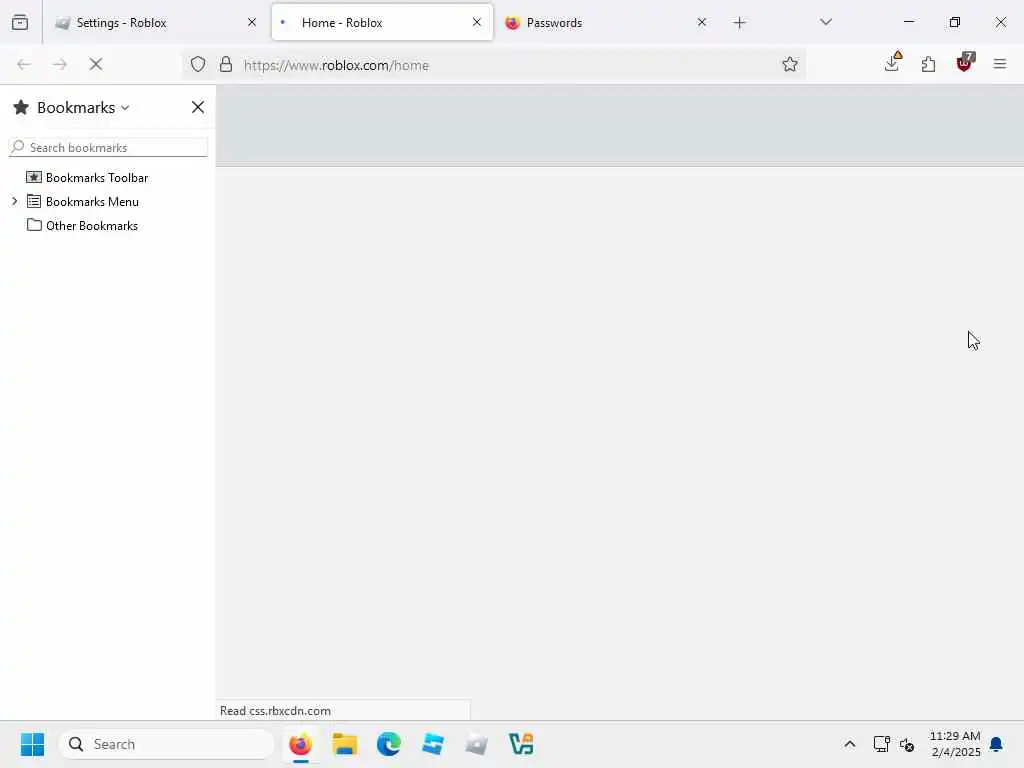Select the Bookmarks Toolbar folder

point(97,178)
